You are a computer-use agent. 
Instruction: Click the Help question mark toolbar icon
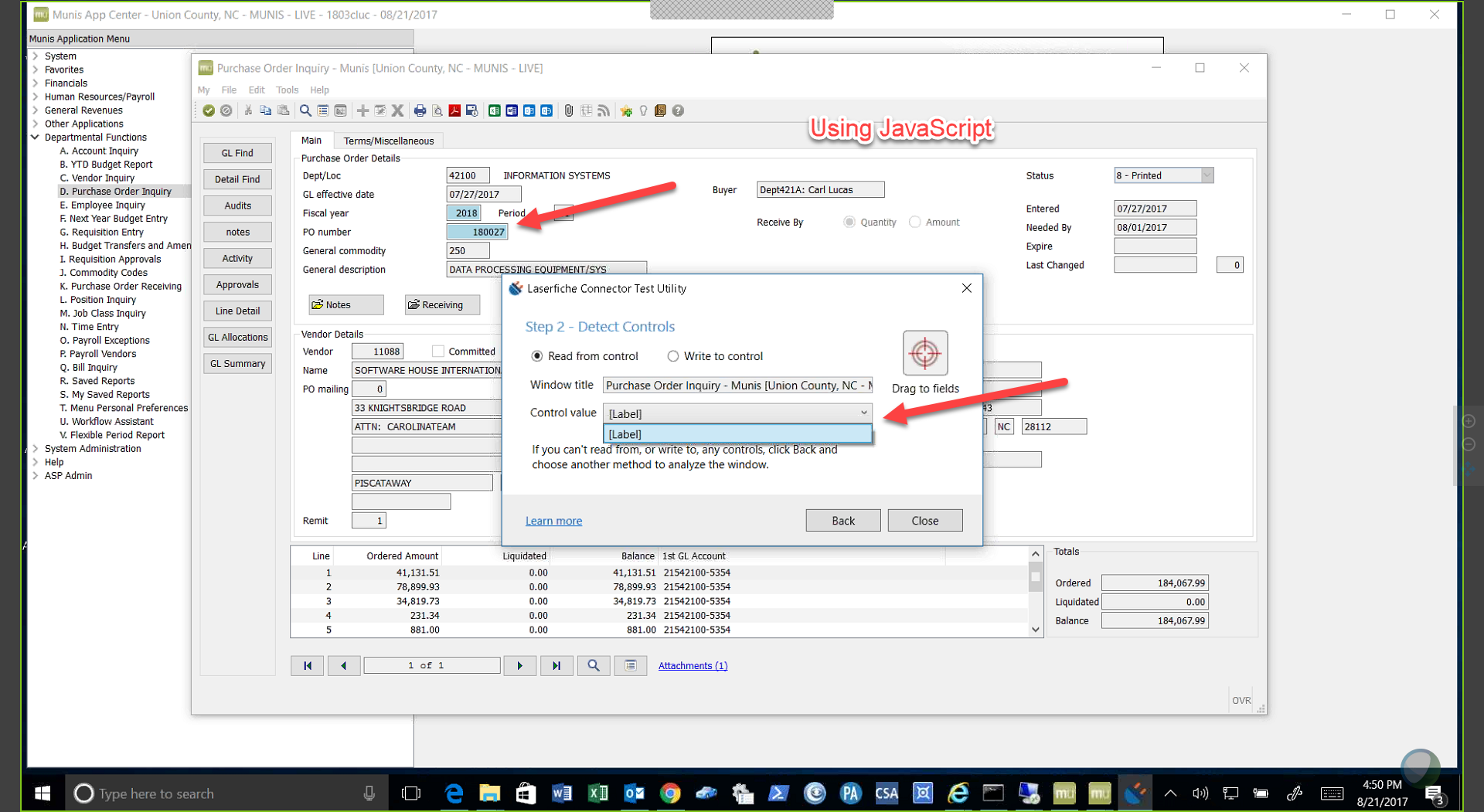coord(678,110)
